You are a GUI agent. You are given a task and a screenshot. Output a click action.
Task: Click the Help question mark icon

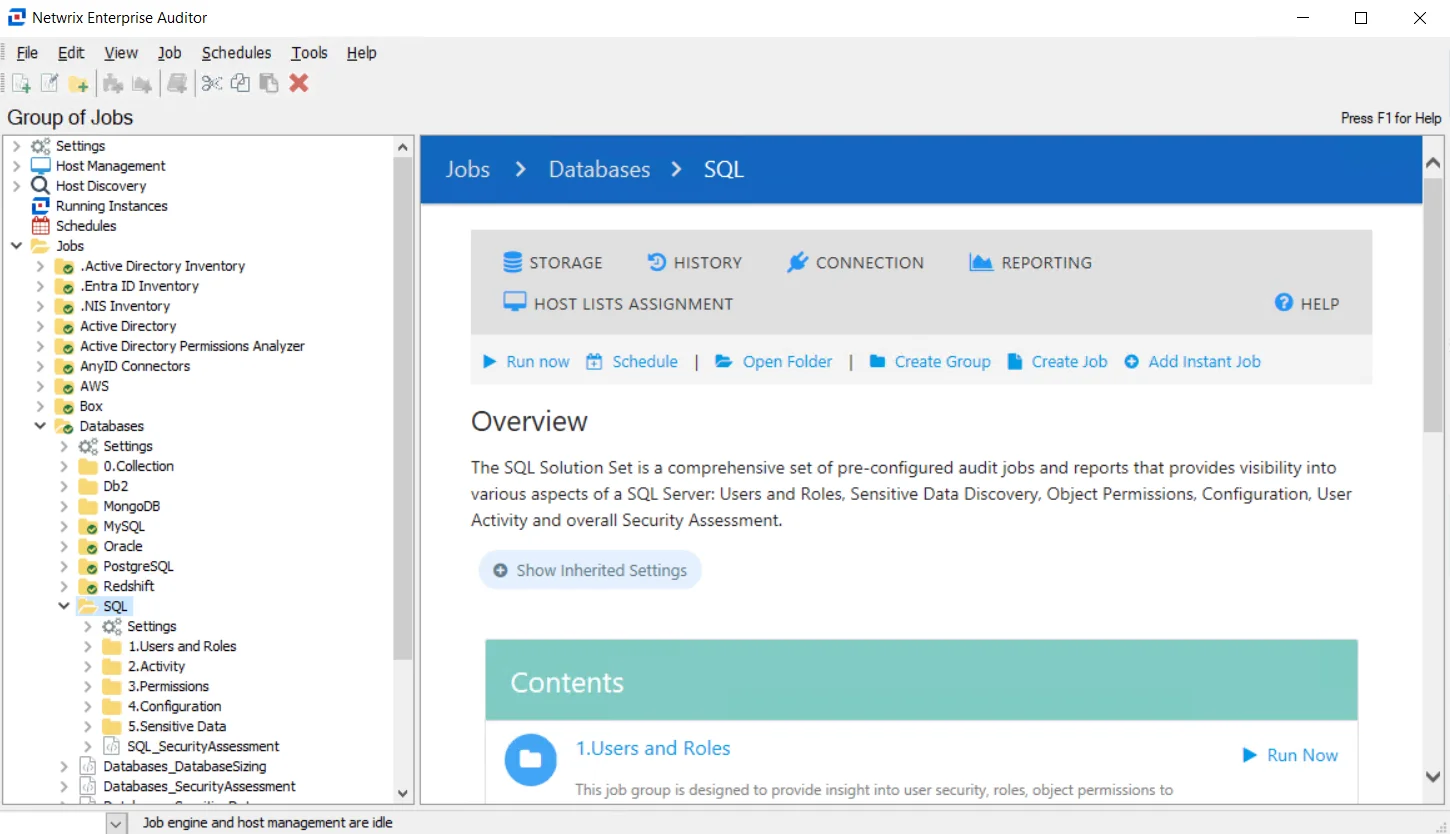pos(1284,302)
